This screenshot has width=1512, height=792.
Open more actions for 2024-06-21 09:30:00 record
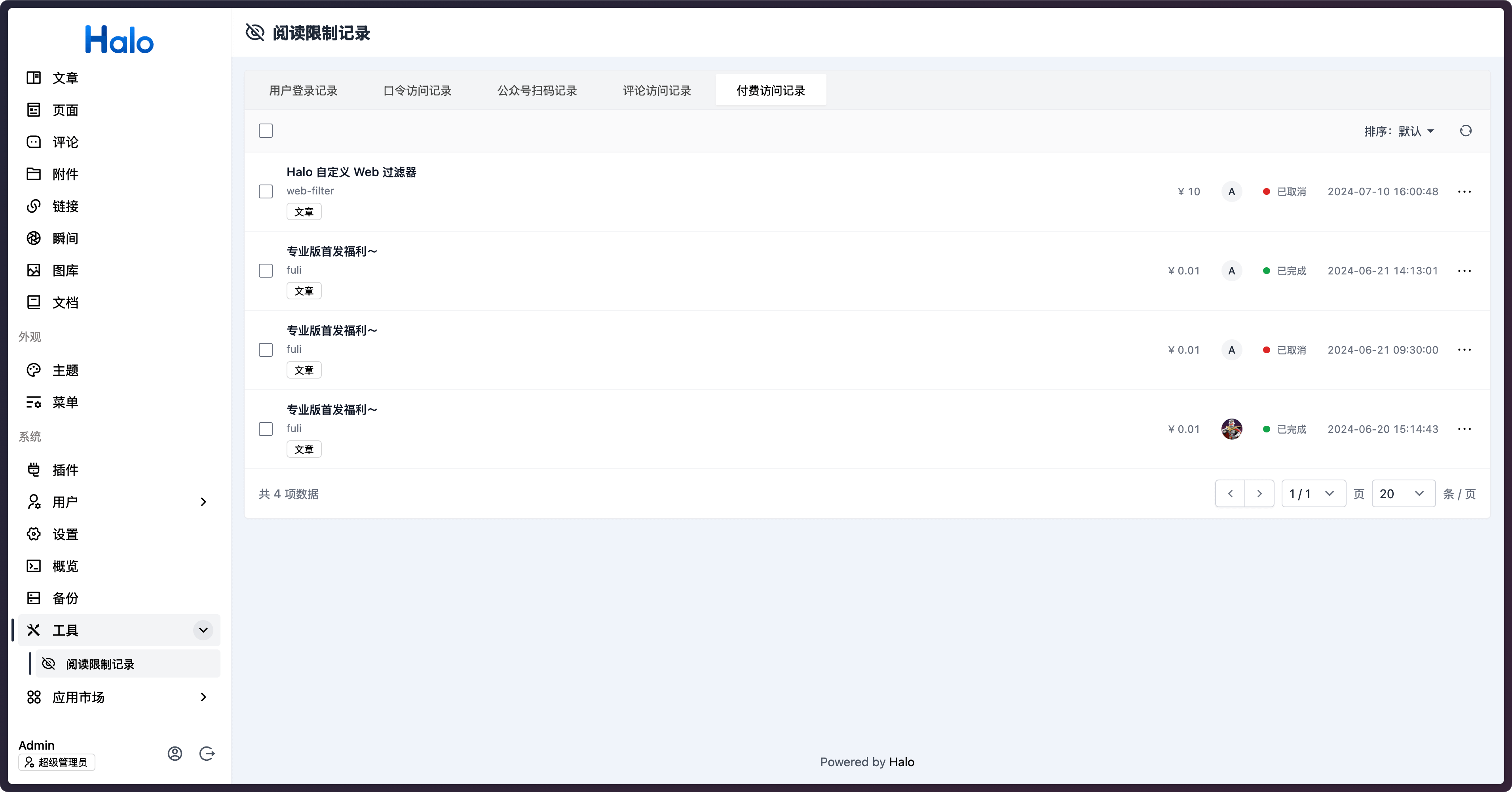(x=1465, y=350)
